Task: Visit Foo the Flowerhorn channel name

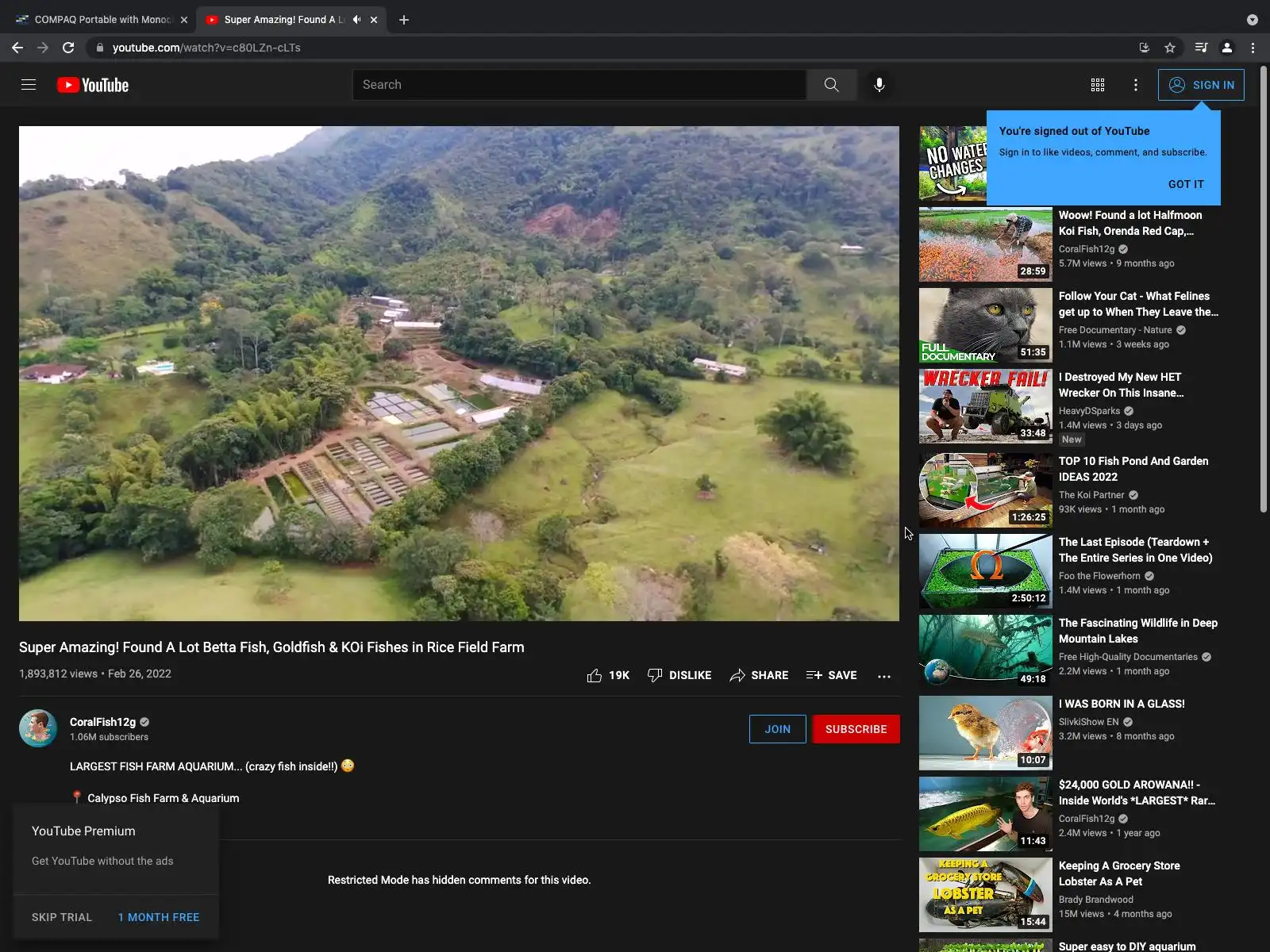Action: pyautogui.click(x=1099, y=576)
